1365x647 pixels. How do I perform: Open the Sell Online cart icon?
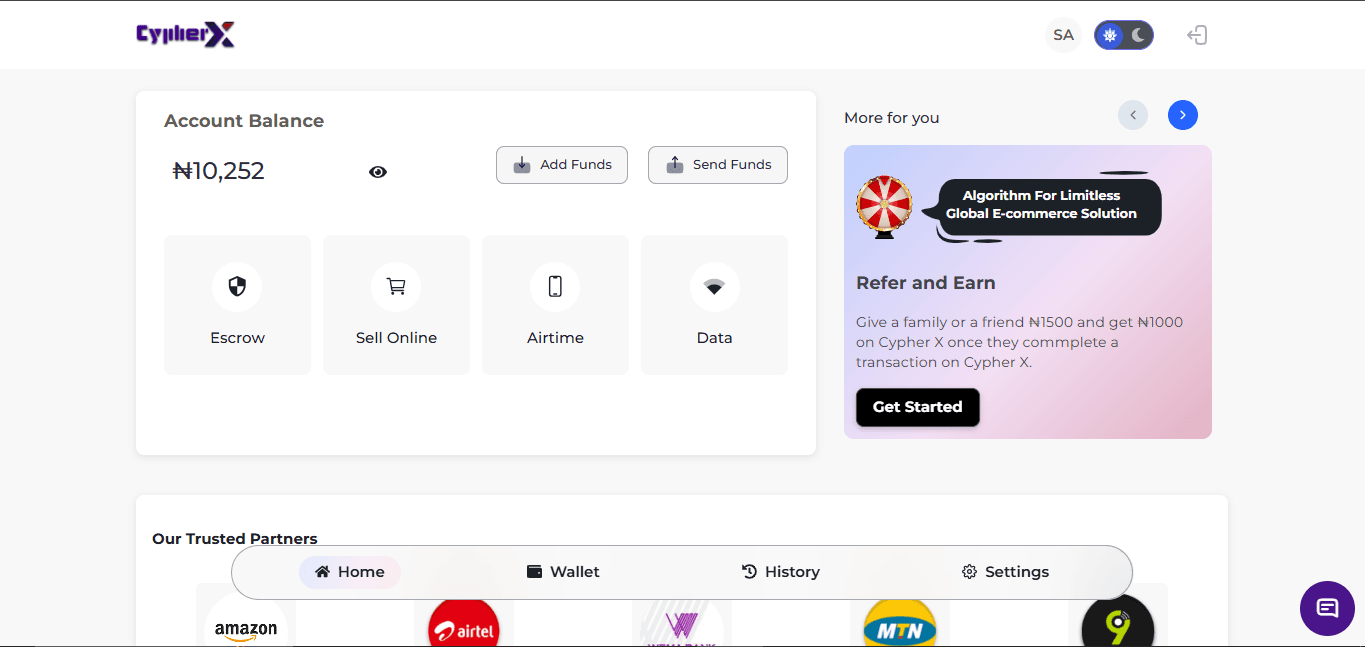click(396, 286)
